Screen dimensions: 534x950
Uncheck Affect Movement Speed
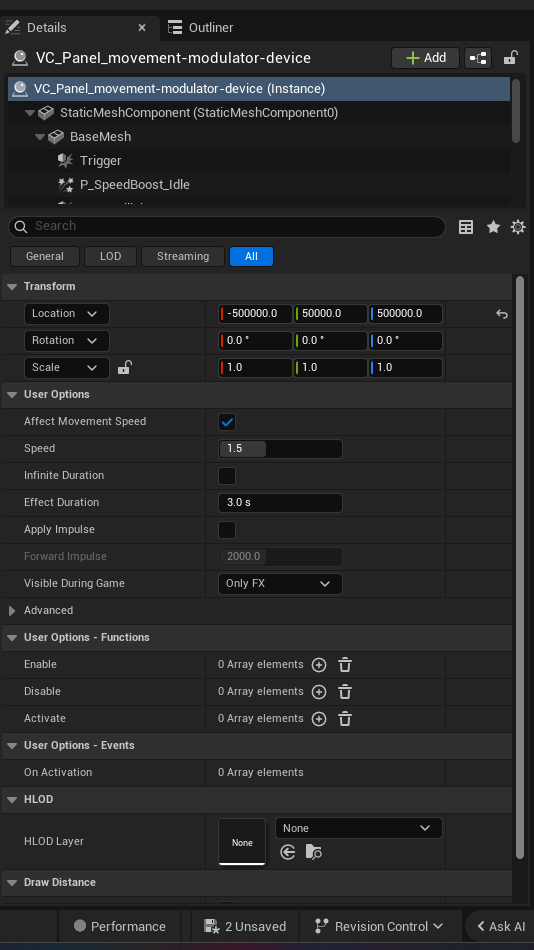point(227,422)
